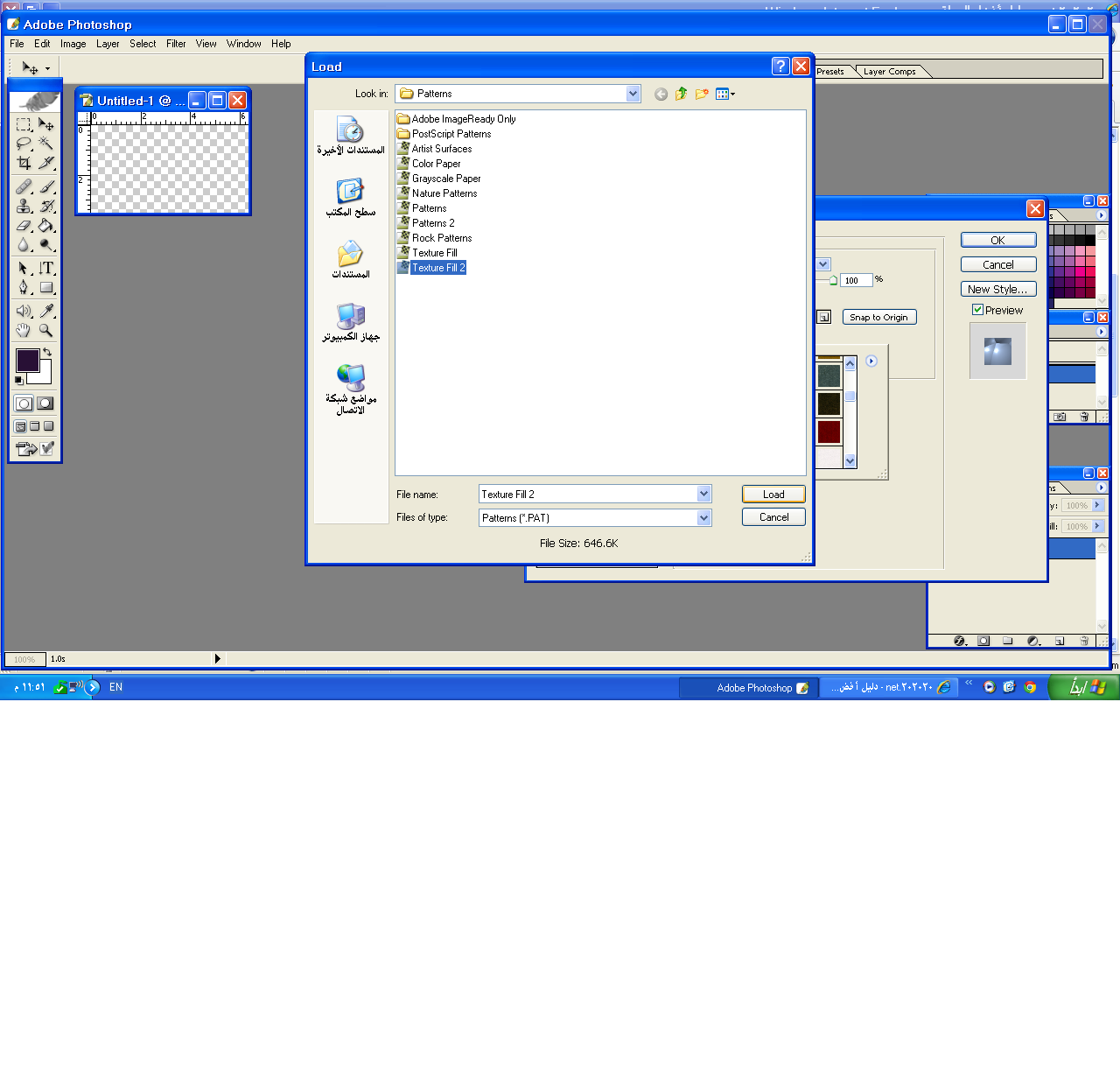This screenshot has width=1120, height=1074.
Task: Create new folder in Load dialog
Action: tap(702, 94)
